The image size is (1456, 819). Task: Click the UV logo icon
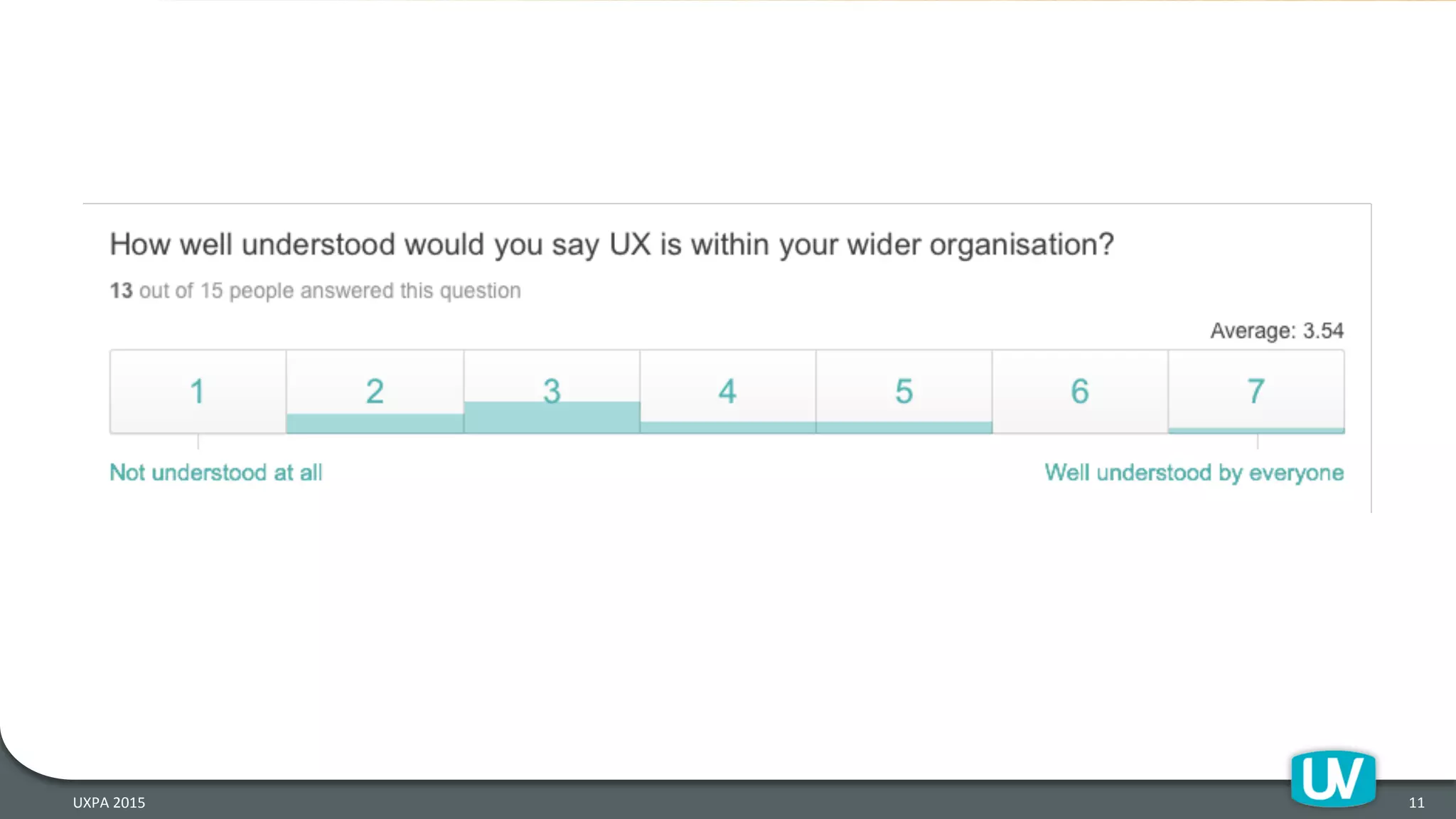(1333, 778)
